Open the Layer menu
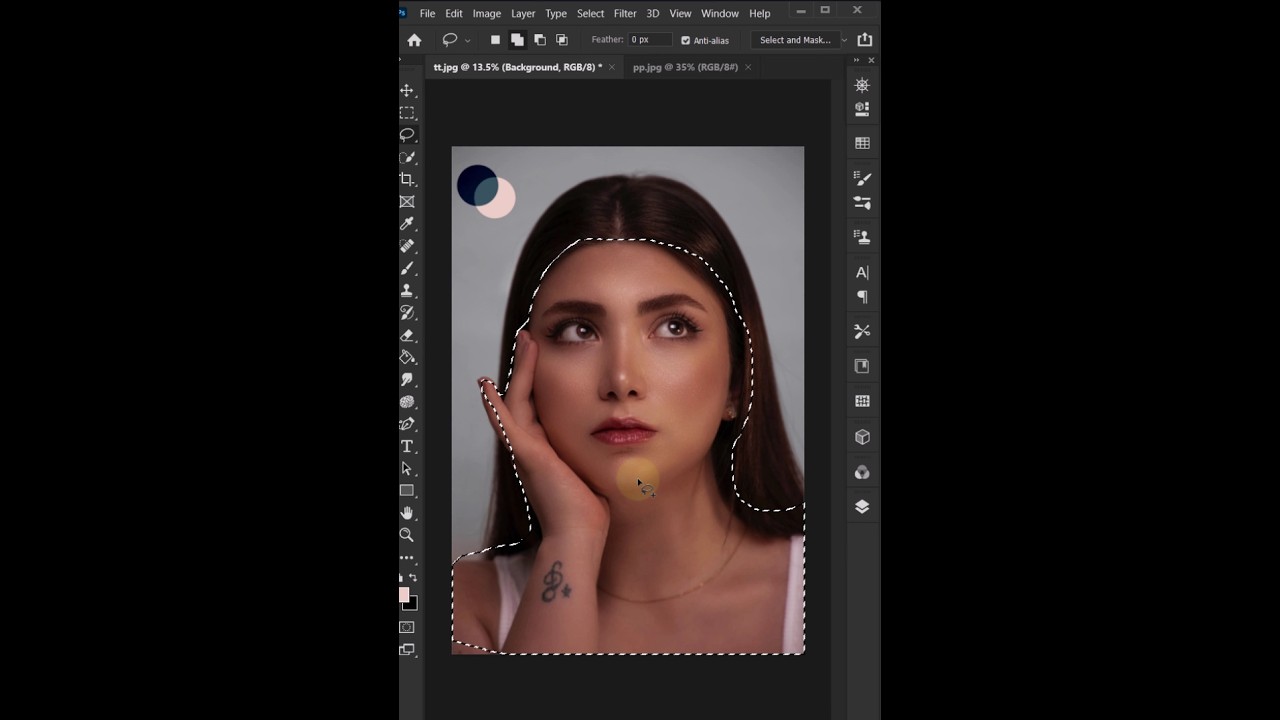 tap(523, 13)
